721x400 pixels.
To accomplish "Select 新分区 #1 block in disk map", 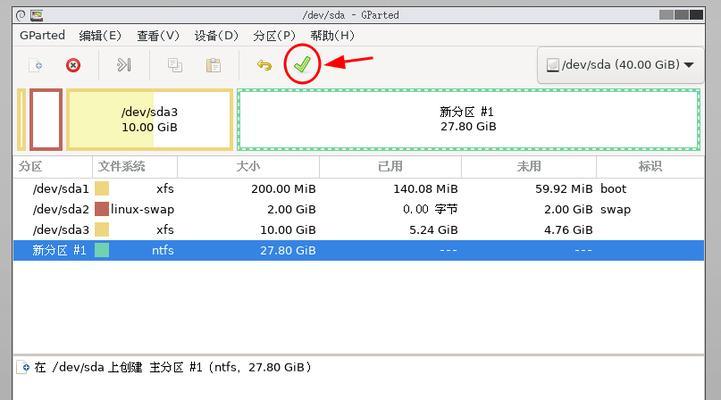I will pos(469,120).
